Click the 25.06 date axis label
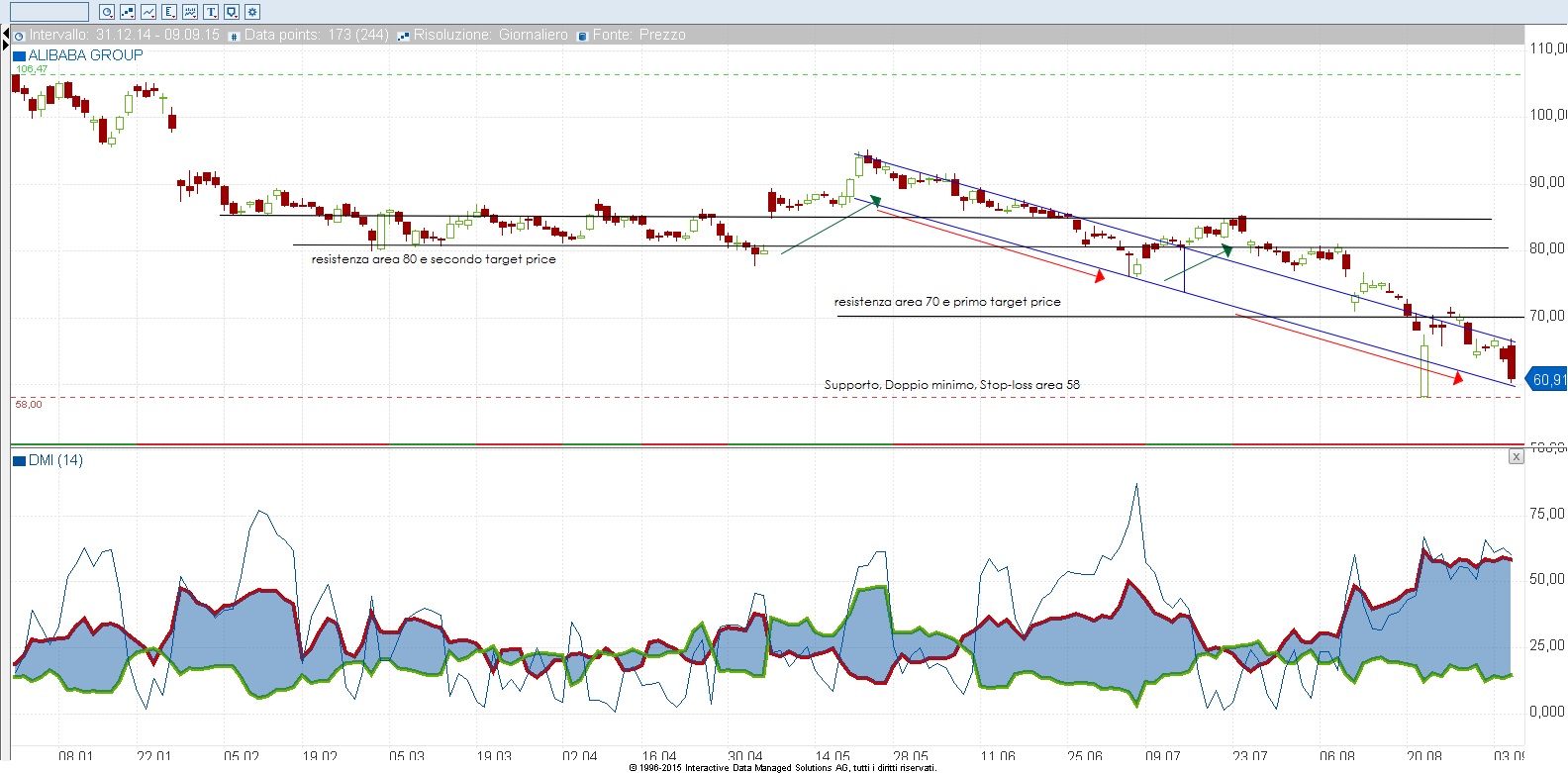Screen dimensions: 1568x773 click(1084, 757)
